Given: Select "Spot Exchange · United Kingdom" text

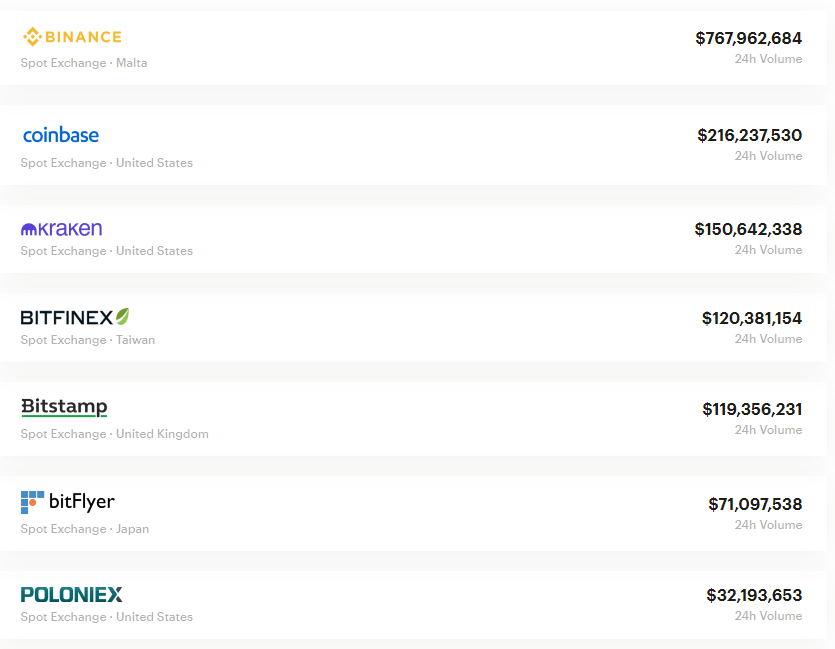Looking at the screenshot, I should point(115,434).
